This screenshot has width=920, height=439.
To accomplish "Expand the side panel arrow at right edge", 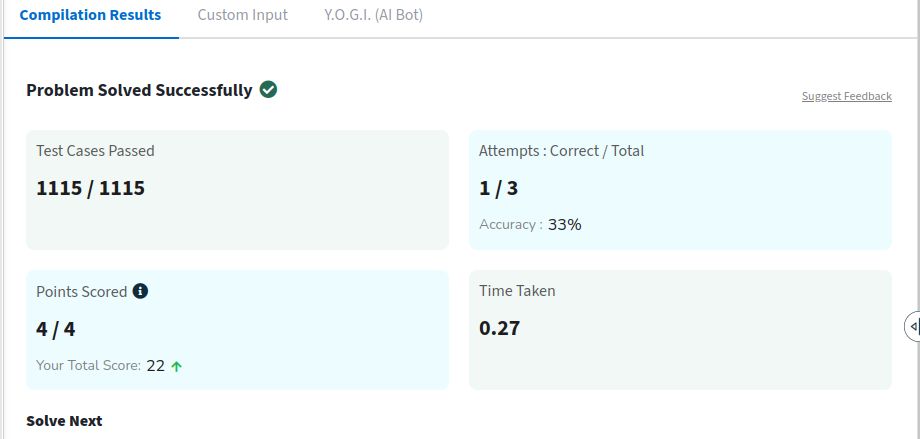I will pyautogui.click(x=913, y=326).
